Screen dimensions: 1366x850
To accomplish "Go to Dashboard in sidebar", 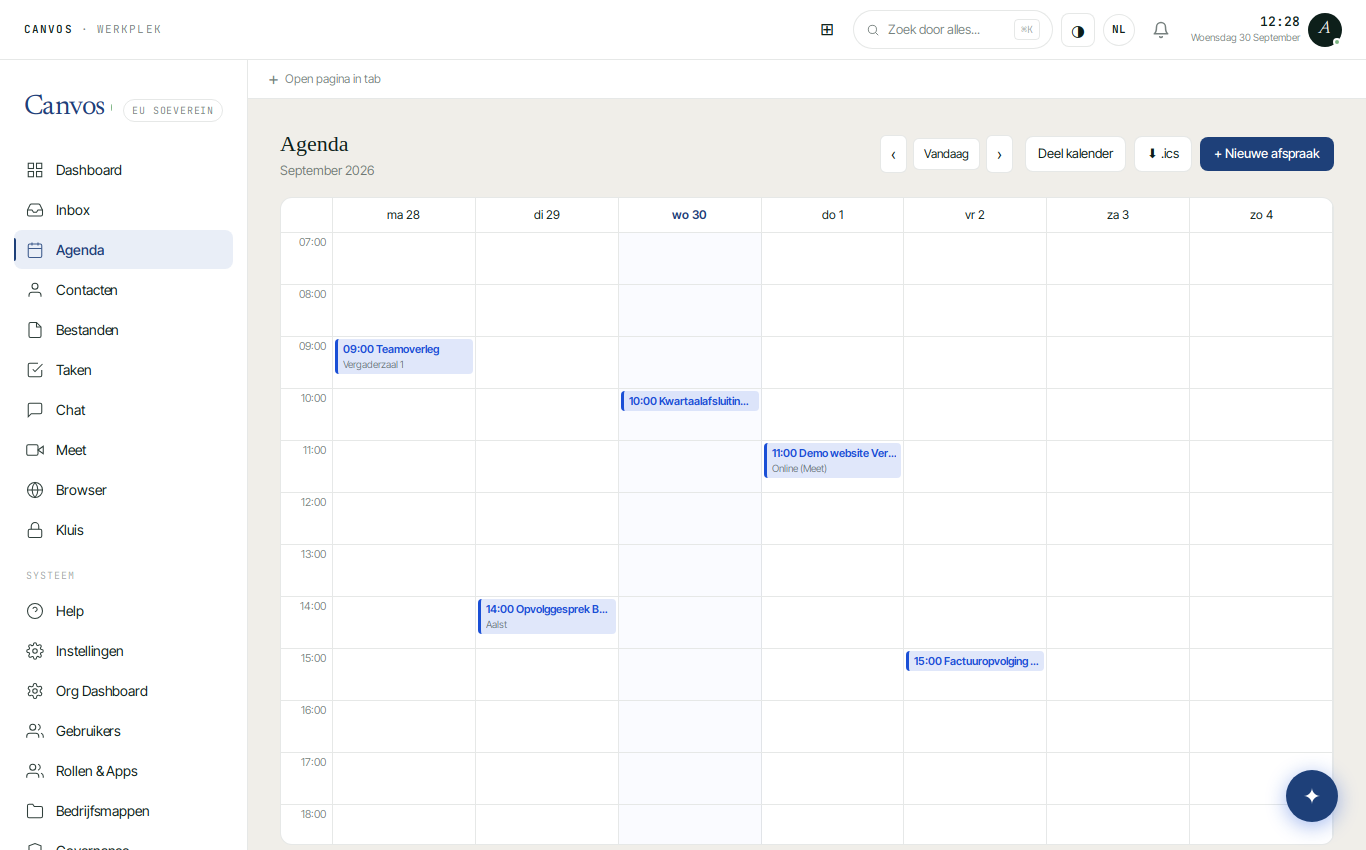I will coord(124,170).
